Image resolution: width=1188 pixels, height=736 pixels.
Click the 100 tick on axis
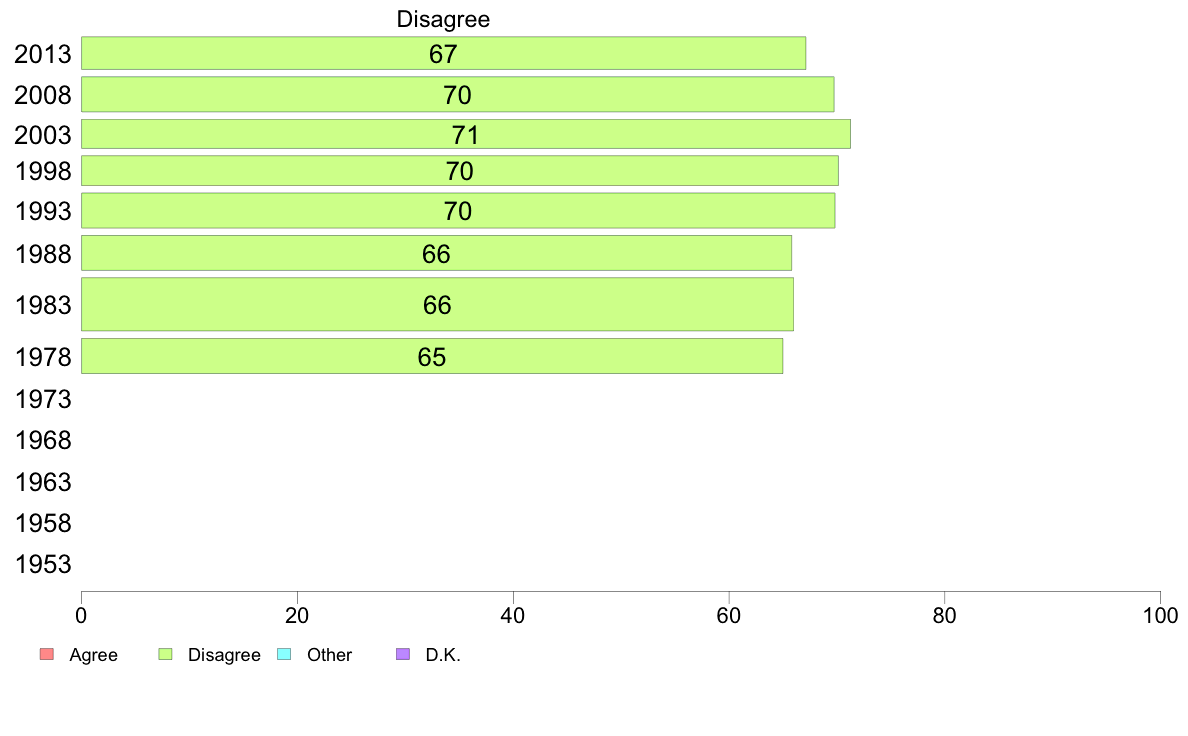[1161, 615]
